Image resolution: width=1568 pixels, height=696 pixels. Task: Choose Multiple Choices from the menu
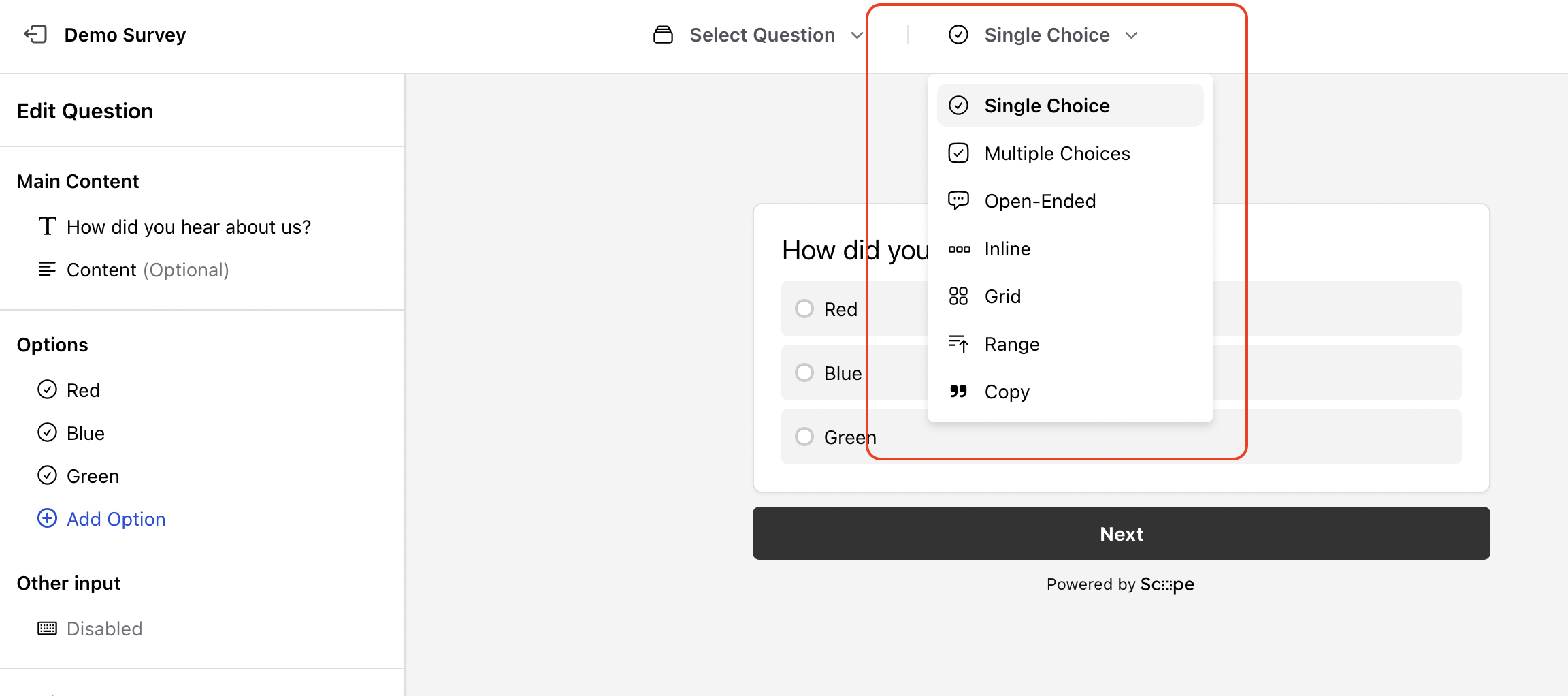click(x=1056, y=153)
